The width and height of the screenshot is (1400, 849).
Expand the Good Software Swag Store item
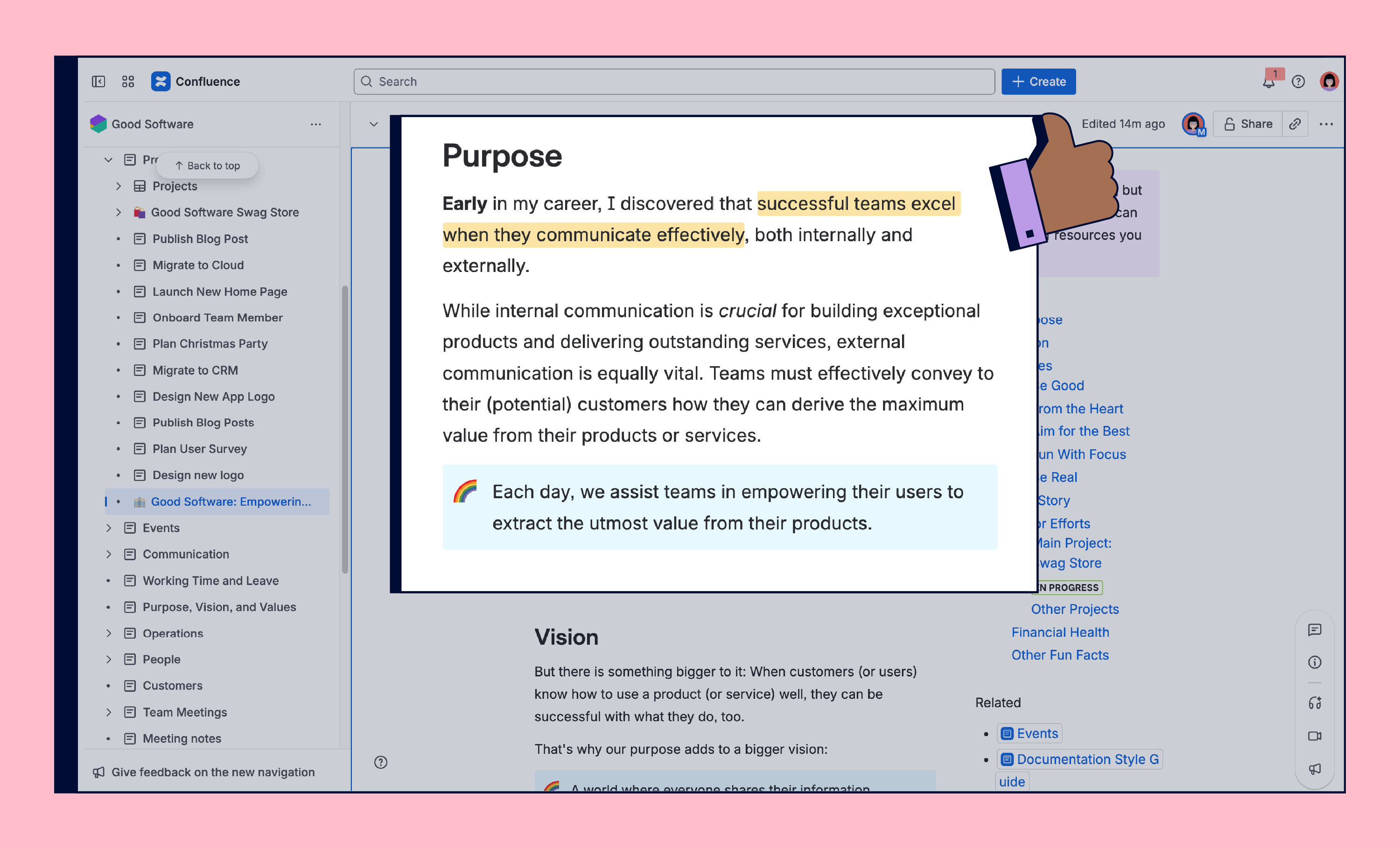click(x=118, y=212)
